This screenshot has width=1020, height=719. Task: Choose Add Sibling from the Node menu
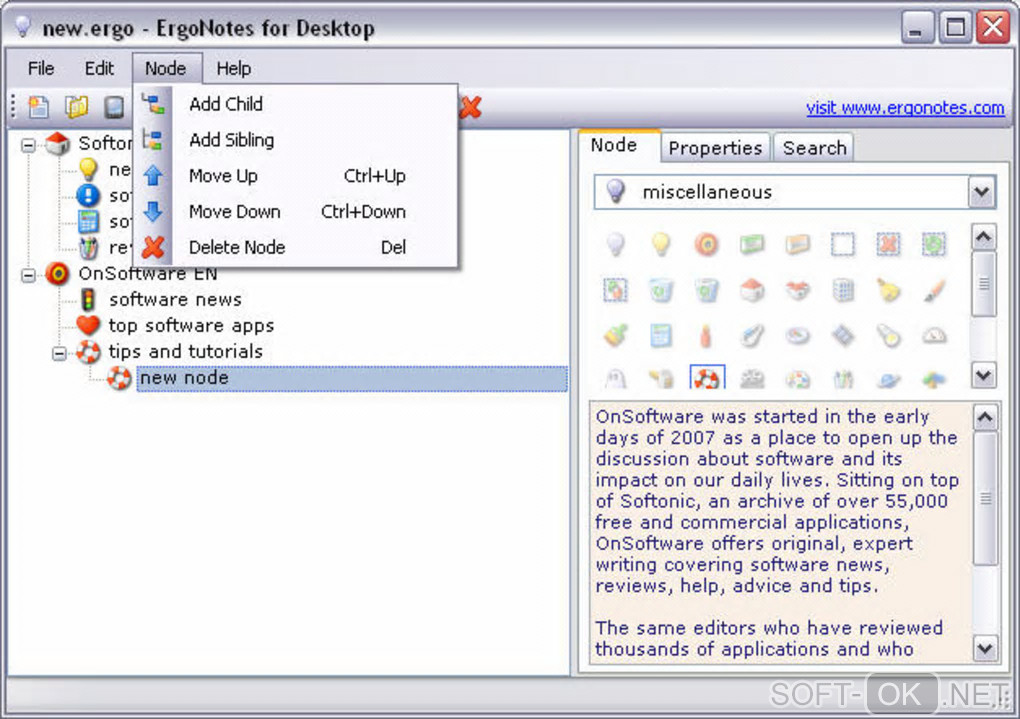[295, 140]
